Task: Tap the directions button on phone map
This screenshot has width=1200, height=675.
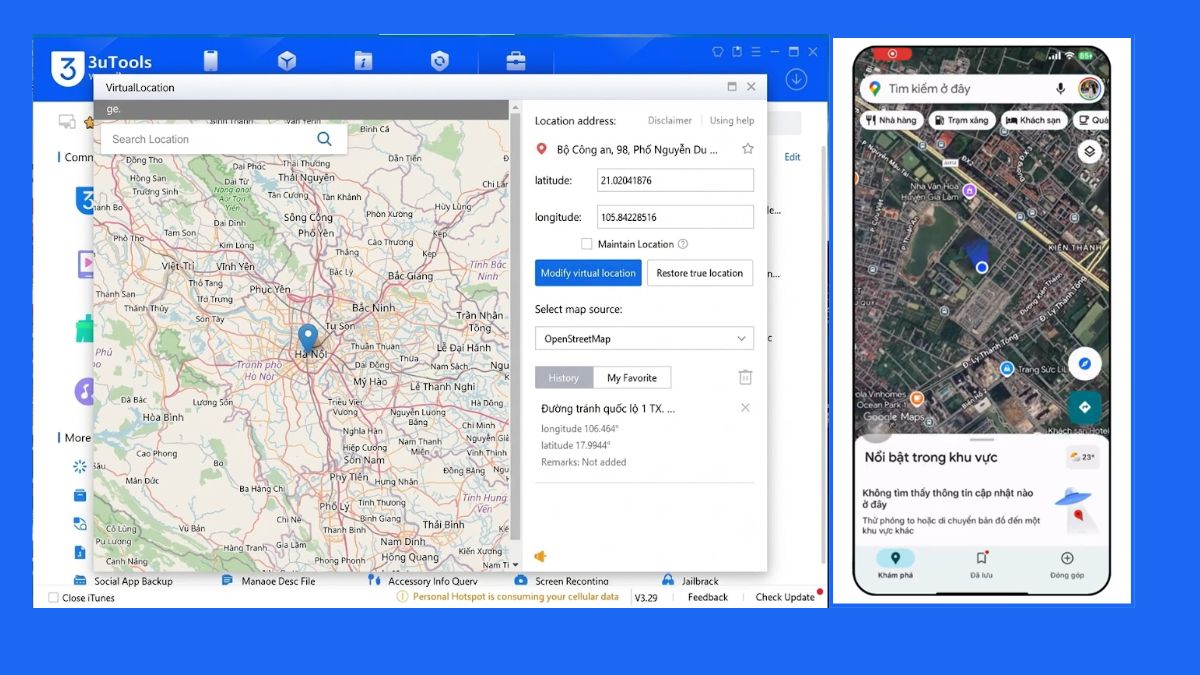Action: (1084, 407)
